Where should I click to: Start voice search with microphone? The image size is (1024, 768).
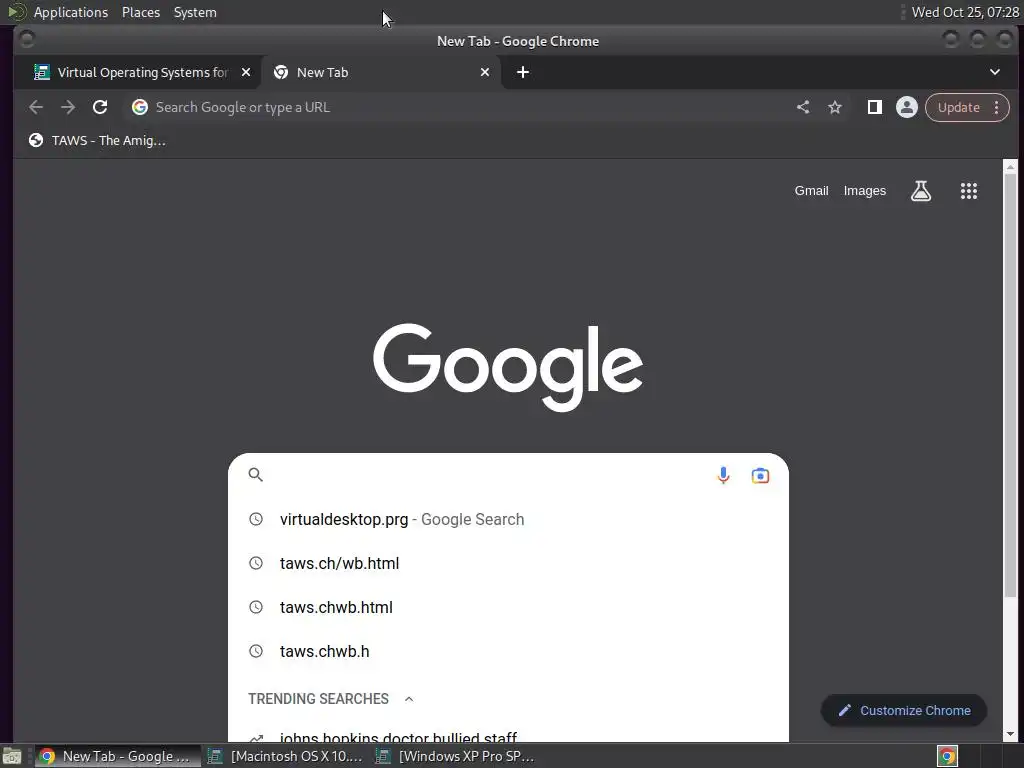(723, 475)
